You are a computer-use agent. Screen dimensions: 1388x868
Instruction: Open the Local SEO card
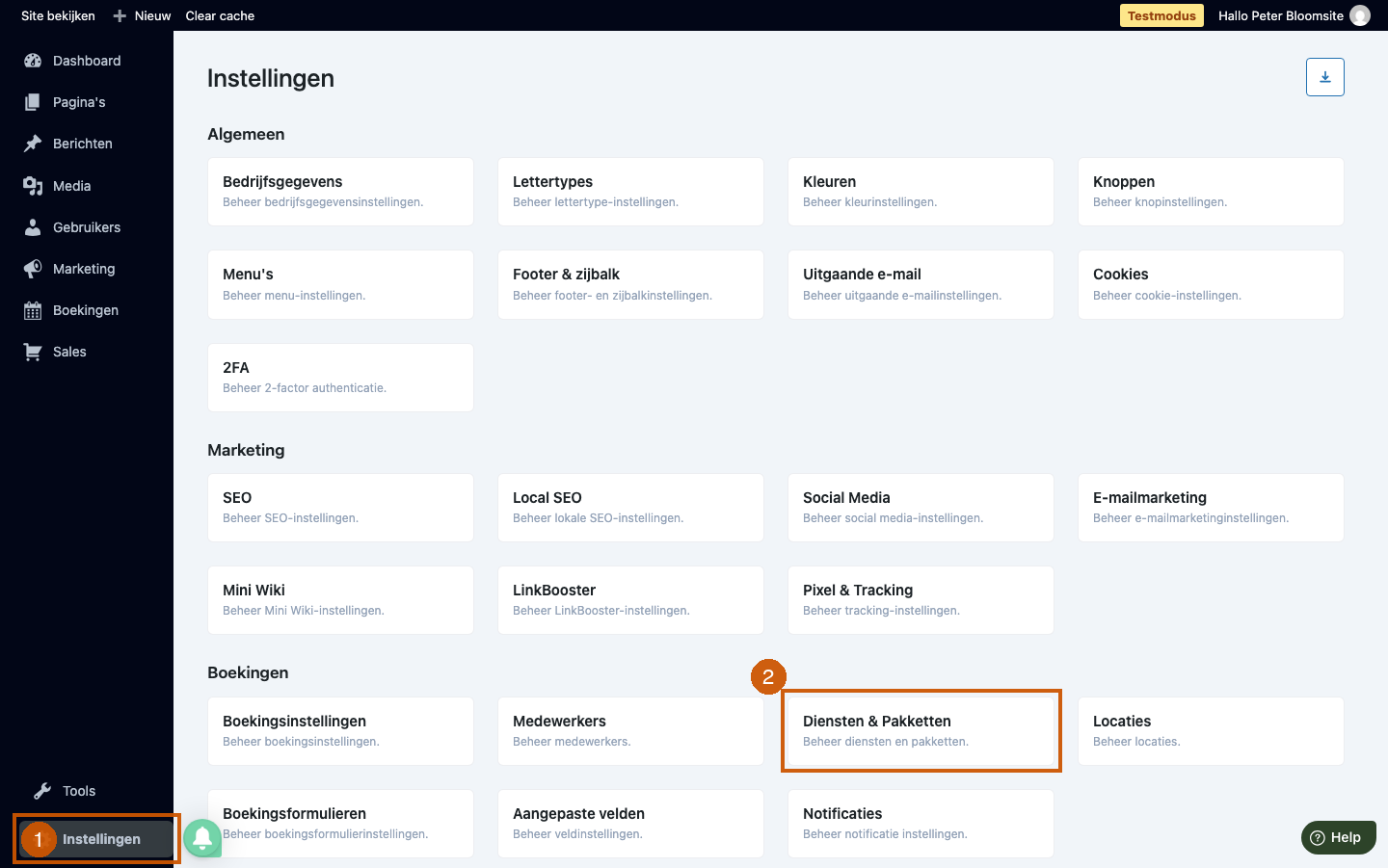630,508
